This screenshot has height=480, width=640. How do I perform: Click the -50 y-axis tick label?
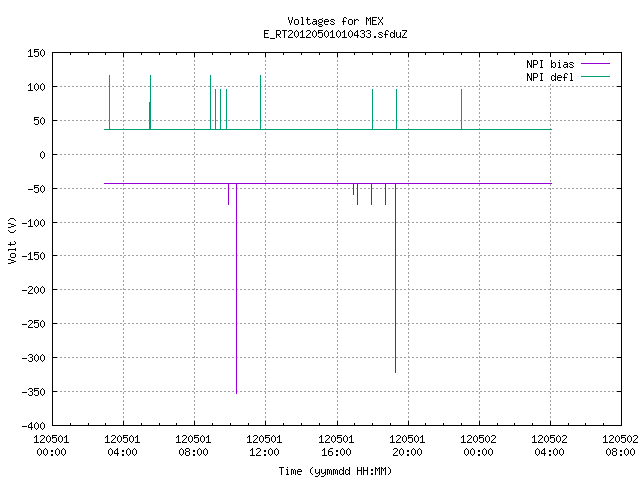point(36,189)
